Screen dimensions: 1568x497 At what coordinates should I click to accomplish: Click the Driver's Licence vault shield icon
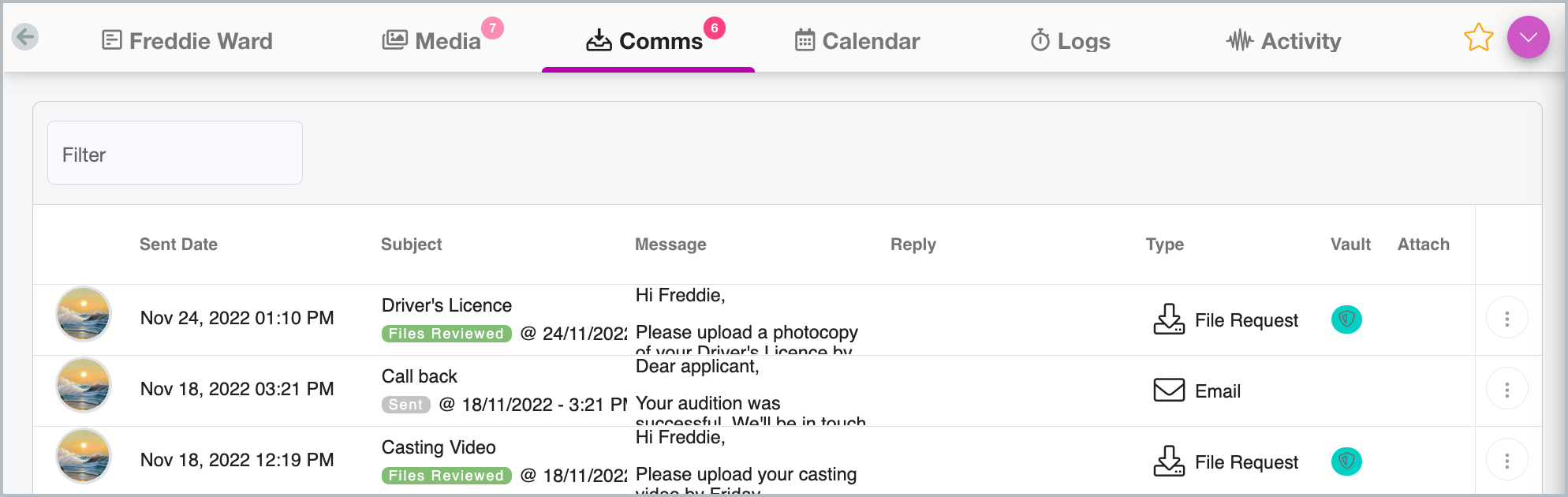(1346, 319)
